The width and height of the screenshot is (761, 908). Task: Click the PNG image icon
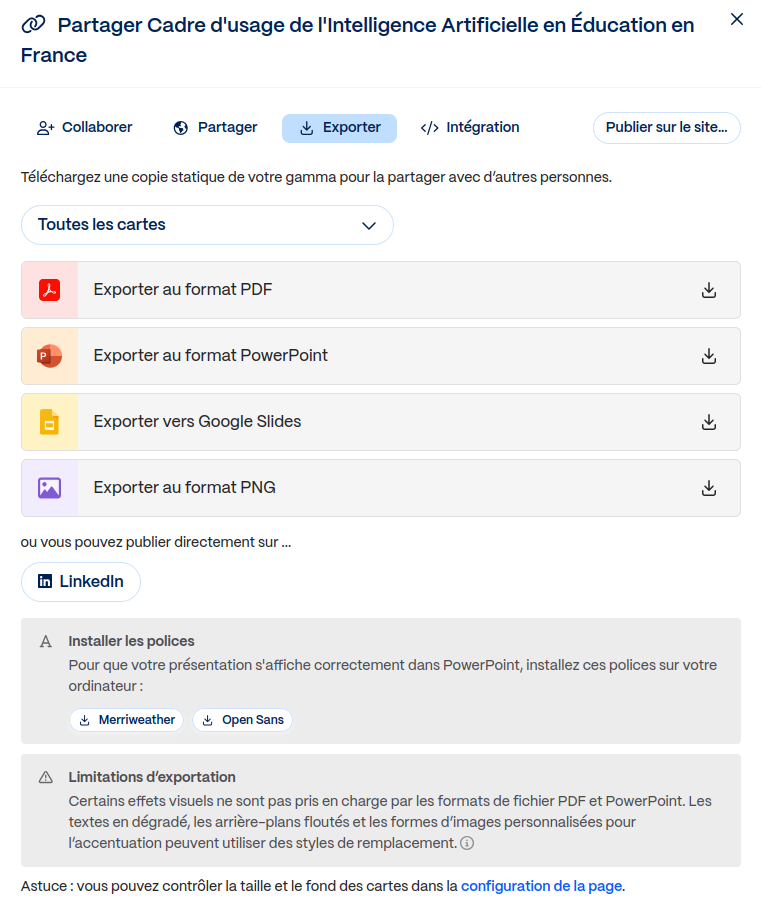tap(50, 488)
